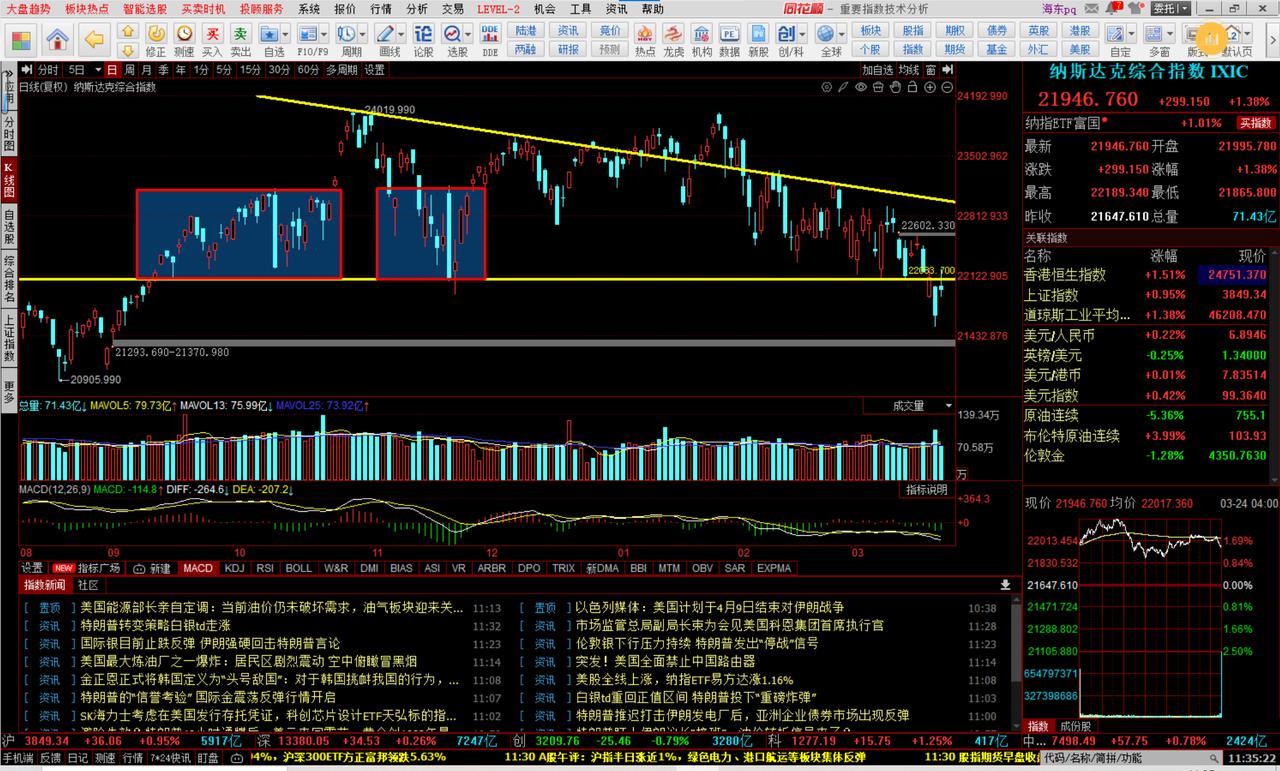Open the chart settings gear icon

point(826,87)
